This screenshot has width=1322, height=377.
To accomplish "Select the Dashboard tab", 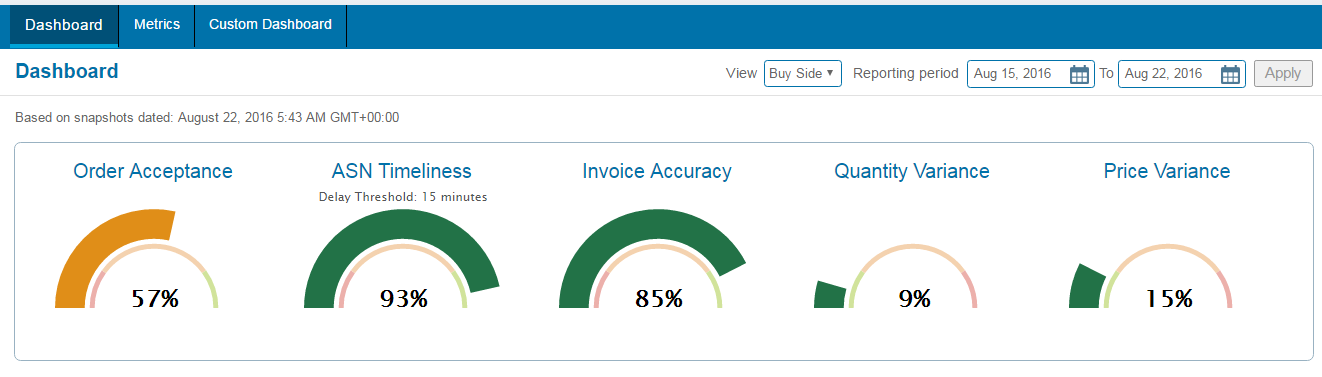I will click(64, 25).
